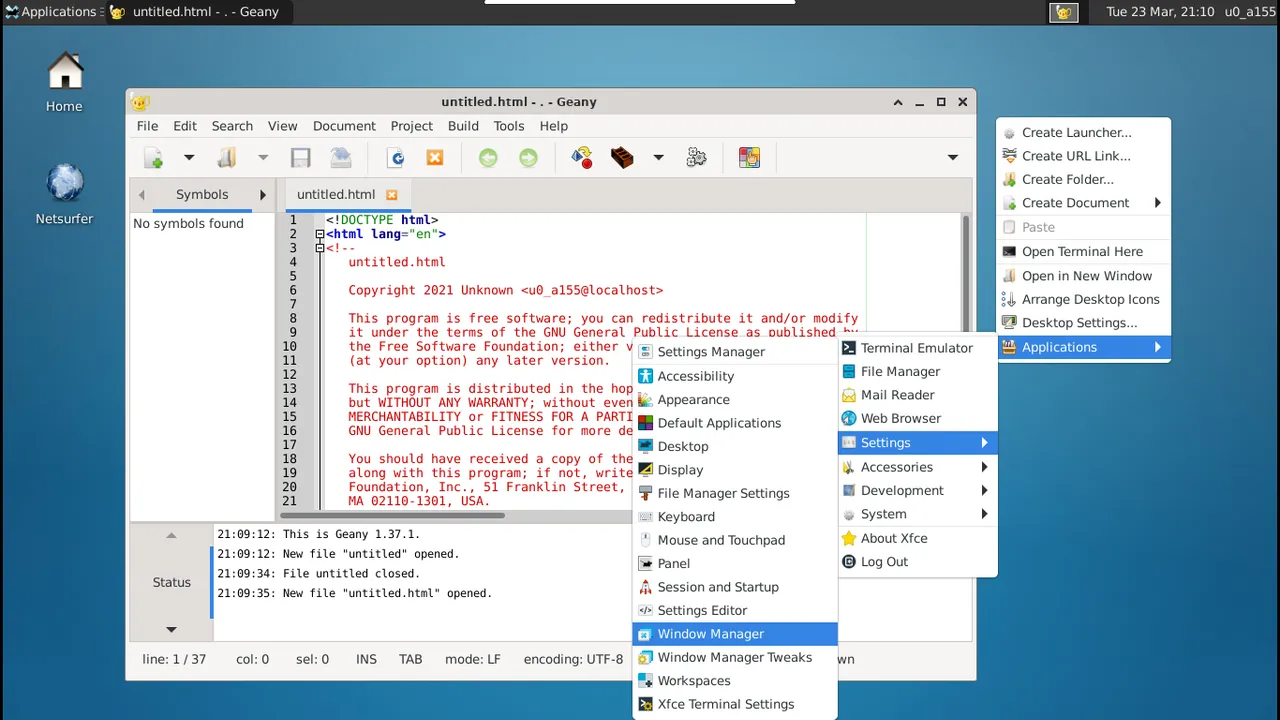Open Default Applications settings

(x=735, y=423)
